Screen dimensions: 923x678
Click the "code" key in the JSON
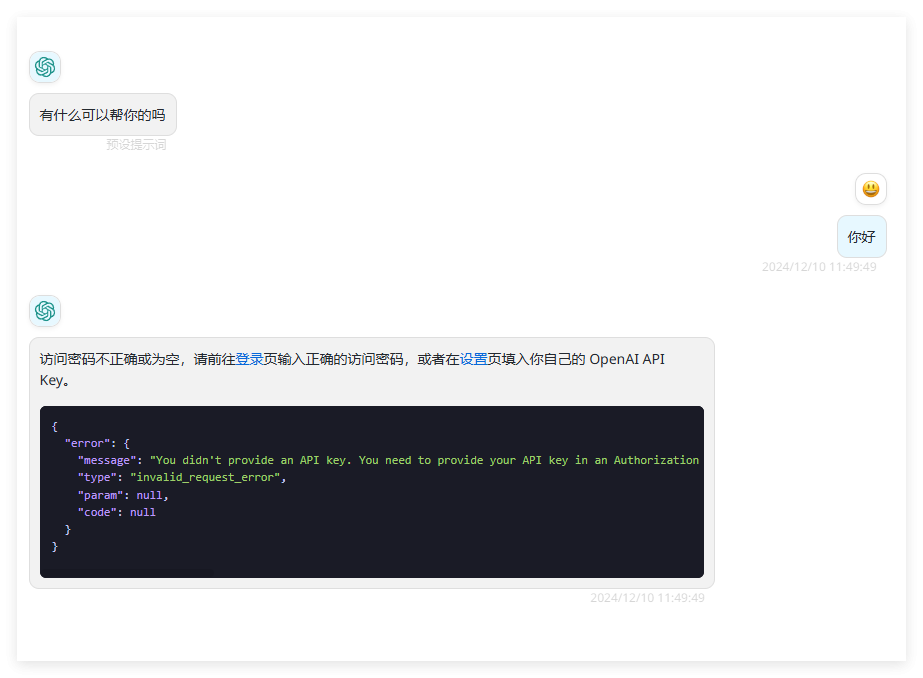click(97, 512)
